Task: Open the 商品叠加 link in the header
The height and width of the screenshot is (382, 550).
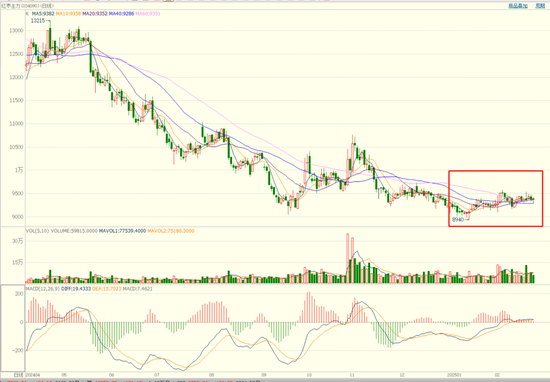Action: (x=518, y=6)
